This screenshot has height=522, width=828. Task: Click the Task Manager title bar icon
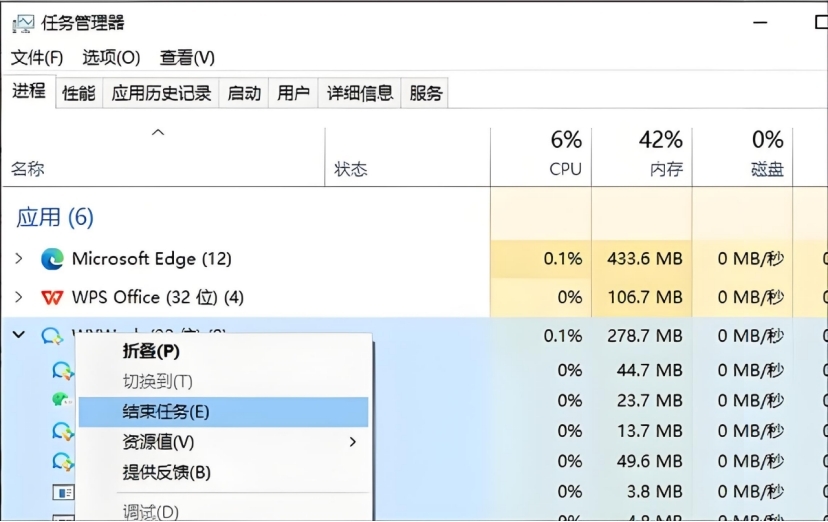click(23, 23)
